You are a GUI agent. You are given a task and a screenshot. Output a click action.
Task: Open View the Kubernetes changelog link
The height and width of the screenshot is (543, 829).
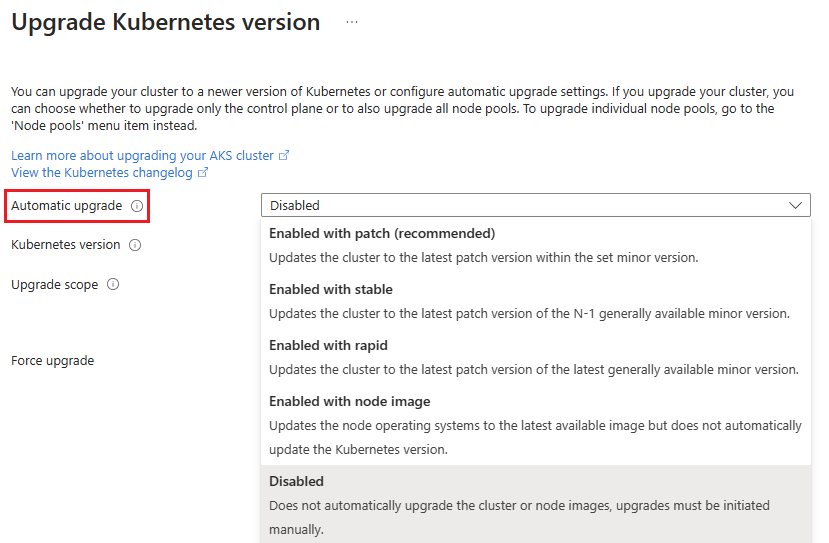[102, 173]
